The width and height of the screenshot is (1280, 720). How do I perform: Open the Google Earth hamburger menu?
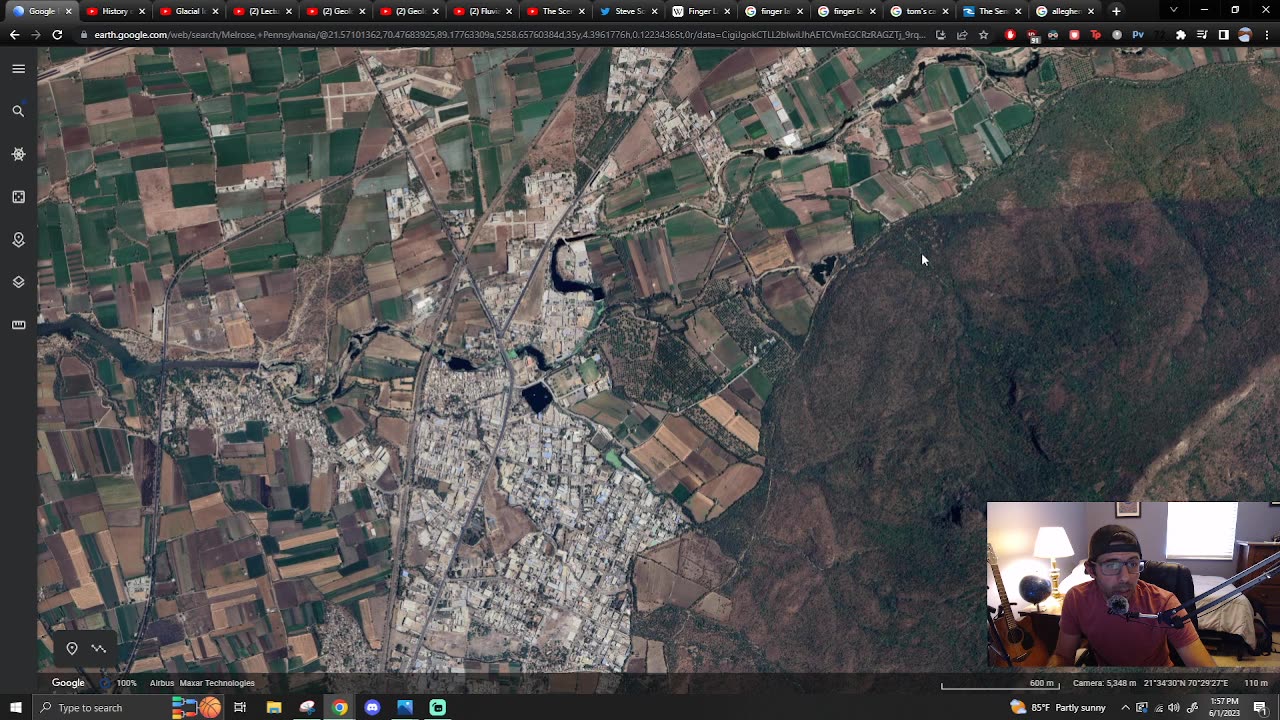[18, 69]
